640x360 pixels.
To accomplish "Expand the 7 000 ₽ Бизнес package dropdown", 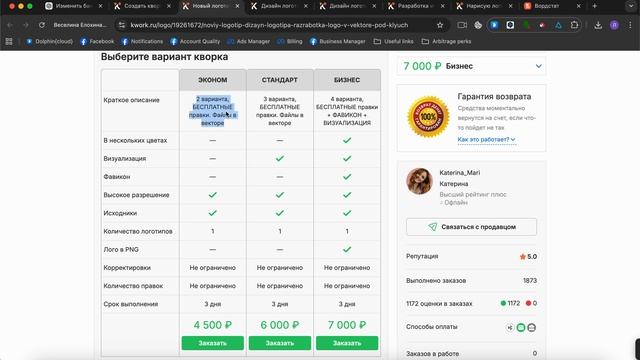I will point(471,66).
